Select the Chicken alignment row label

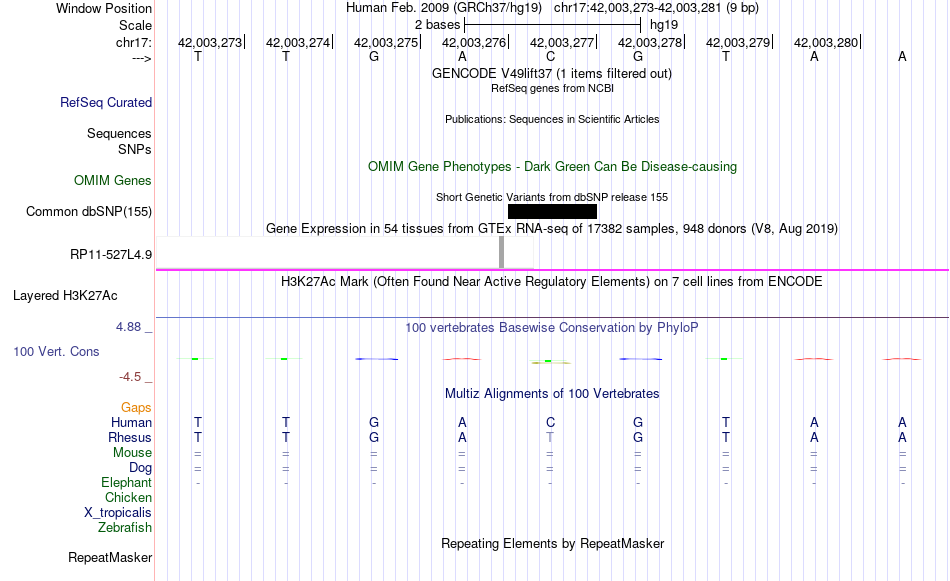click(x=128, y=497)
